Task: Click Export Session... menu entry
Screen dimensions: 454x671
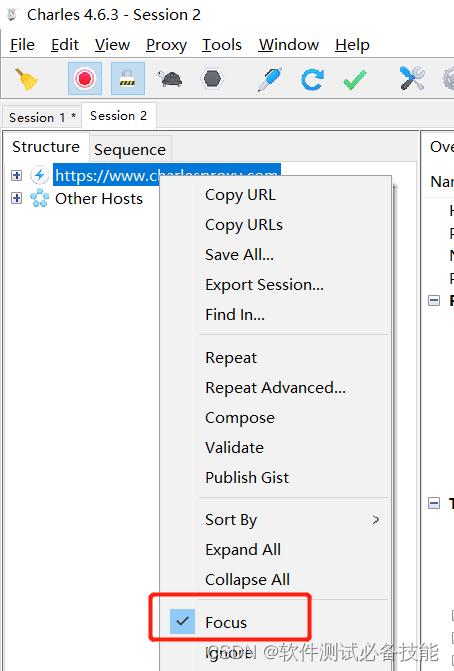Action: 264,285
